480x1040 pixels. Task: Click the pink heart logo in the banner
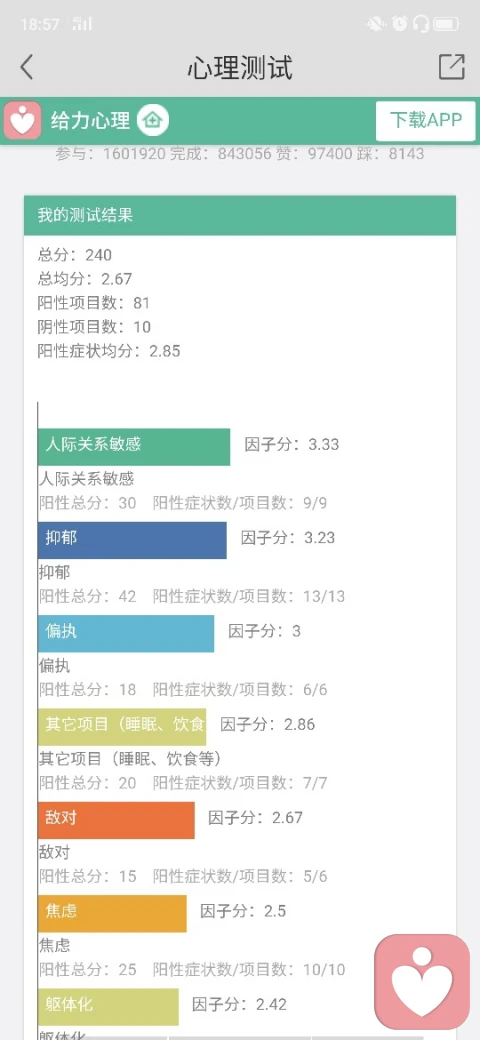tap(23, 120)
